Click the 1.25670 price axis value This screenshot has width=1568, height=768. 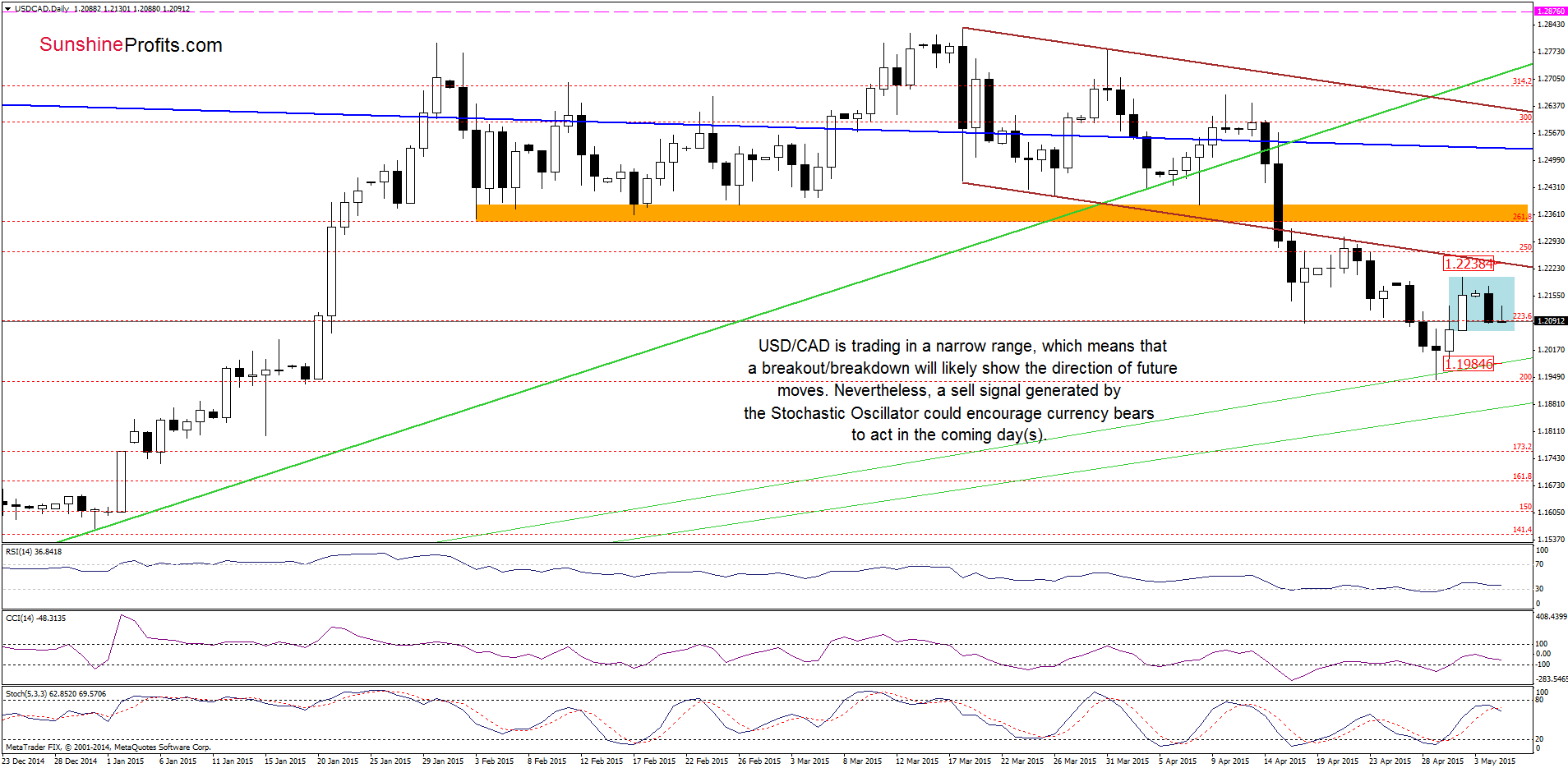tap(1551, 133)
